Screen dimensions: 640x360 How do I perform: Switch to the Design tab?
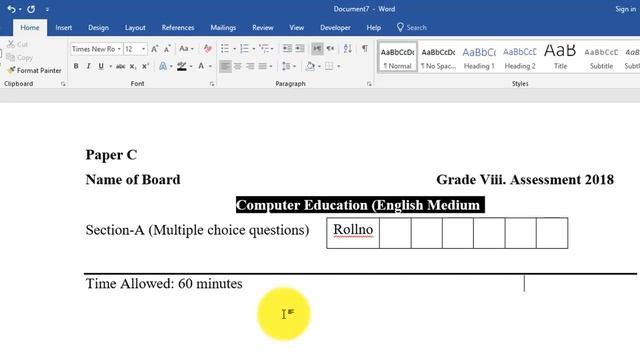coord(98,28)
